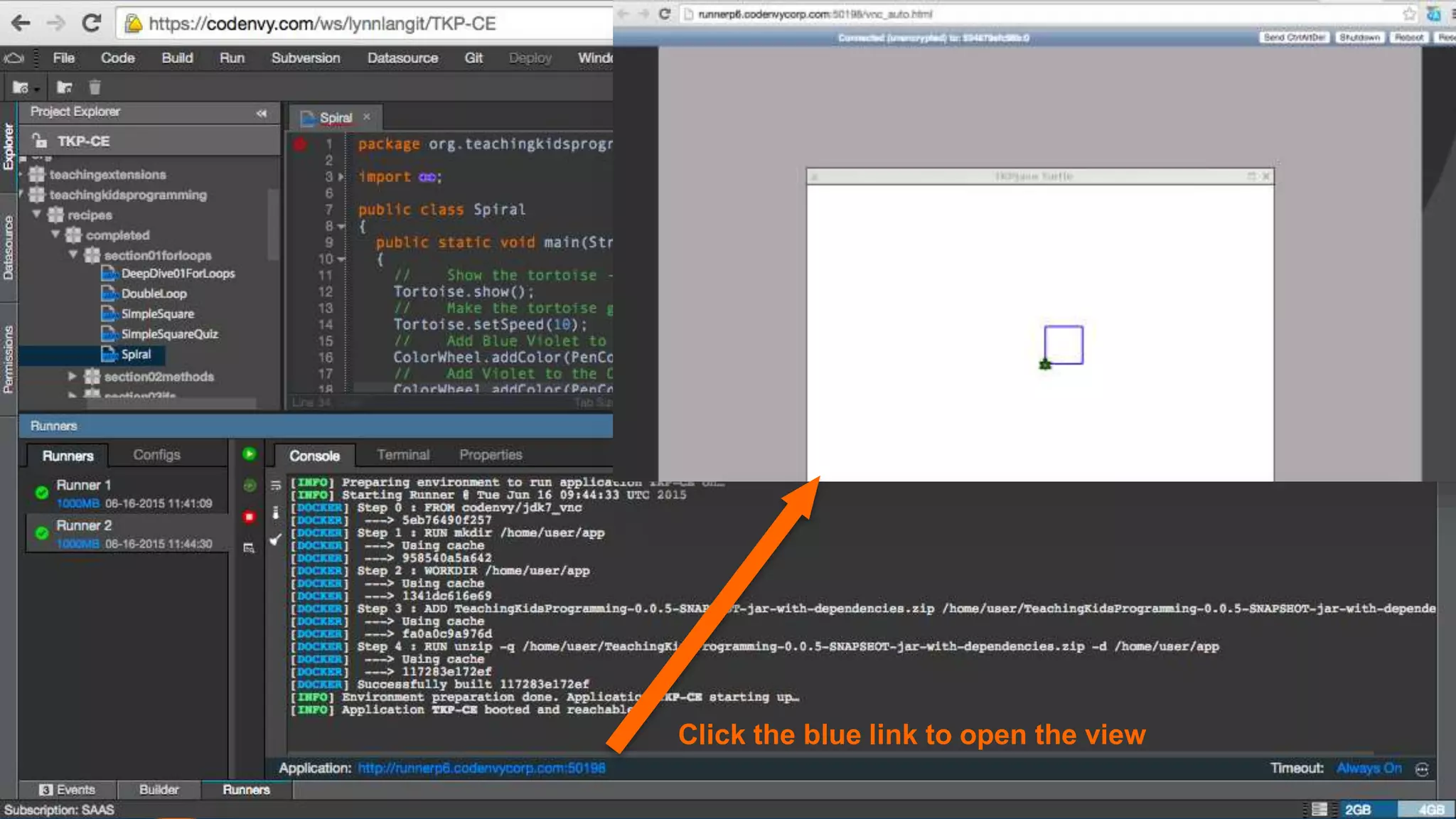Click Send CtrlAltDel button in VNC window

coord(1294,38)
